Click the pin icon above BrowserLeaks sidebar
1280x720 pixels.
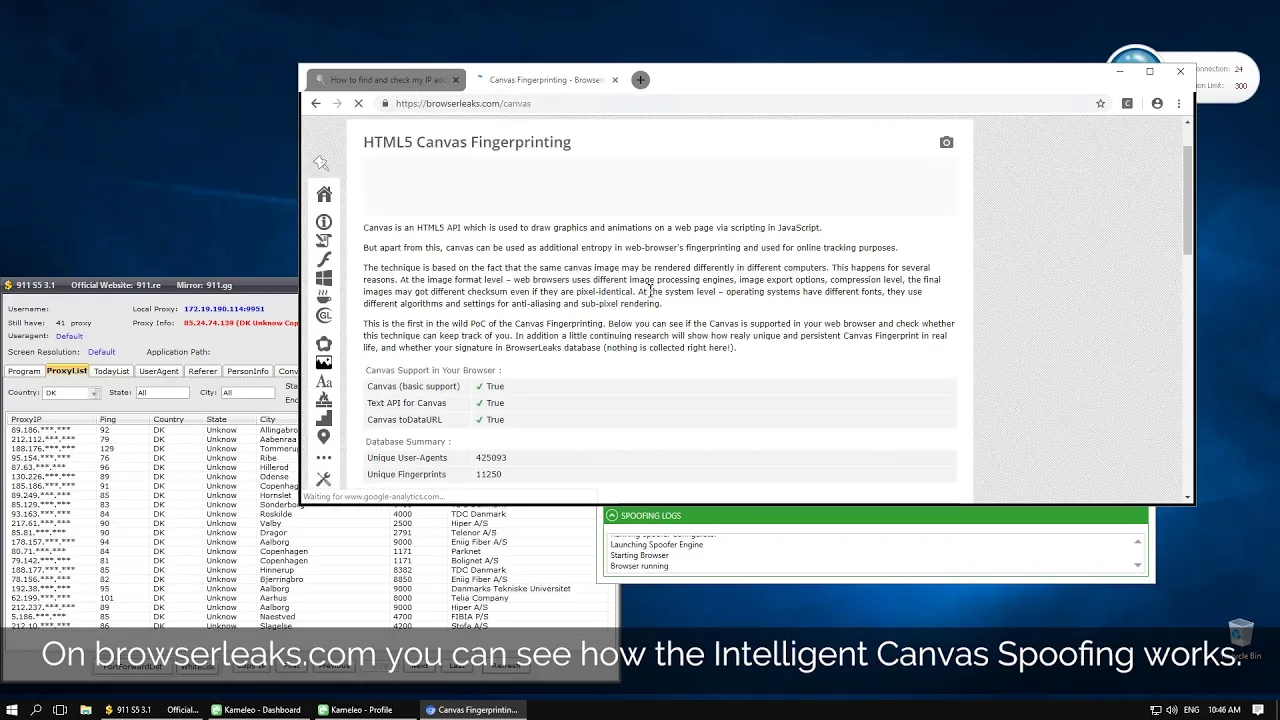tap(321, 163)
